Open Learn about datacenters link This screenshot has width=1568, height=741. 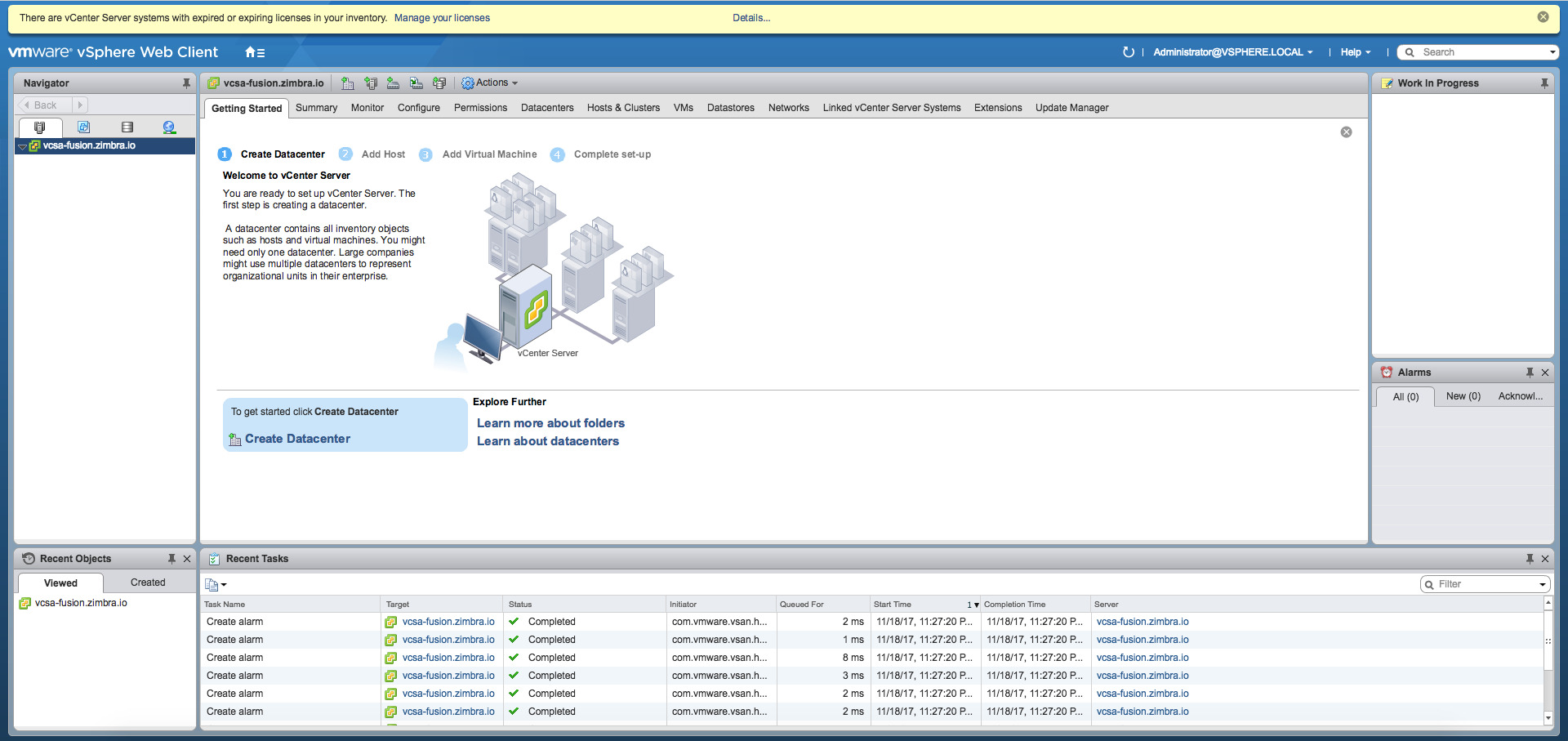(x=548, y=441)
